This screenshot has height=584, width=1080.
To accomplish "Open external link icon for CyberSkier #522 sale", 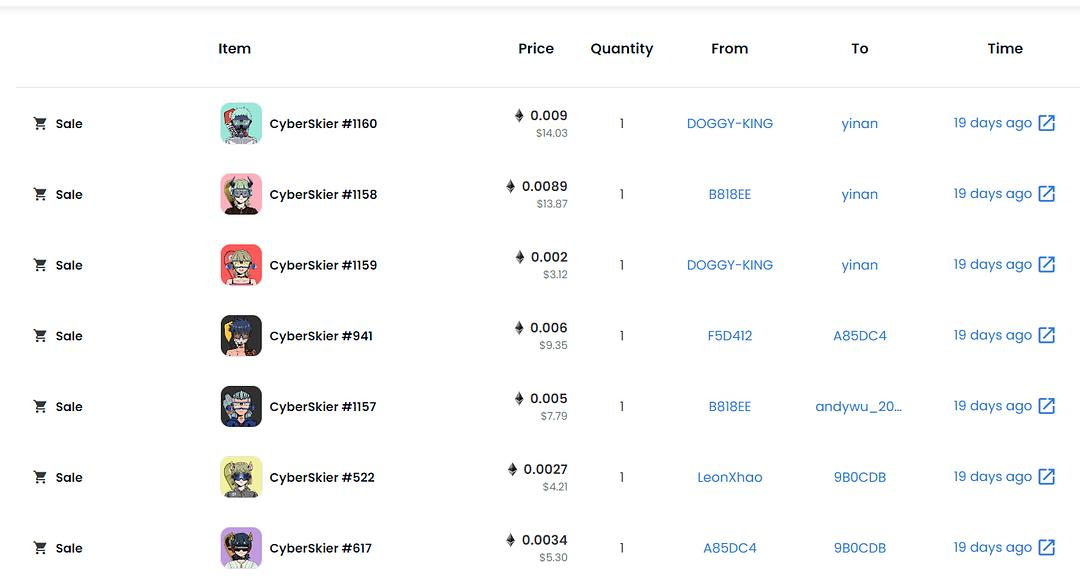I will click(x=1046, y=477).
